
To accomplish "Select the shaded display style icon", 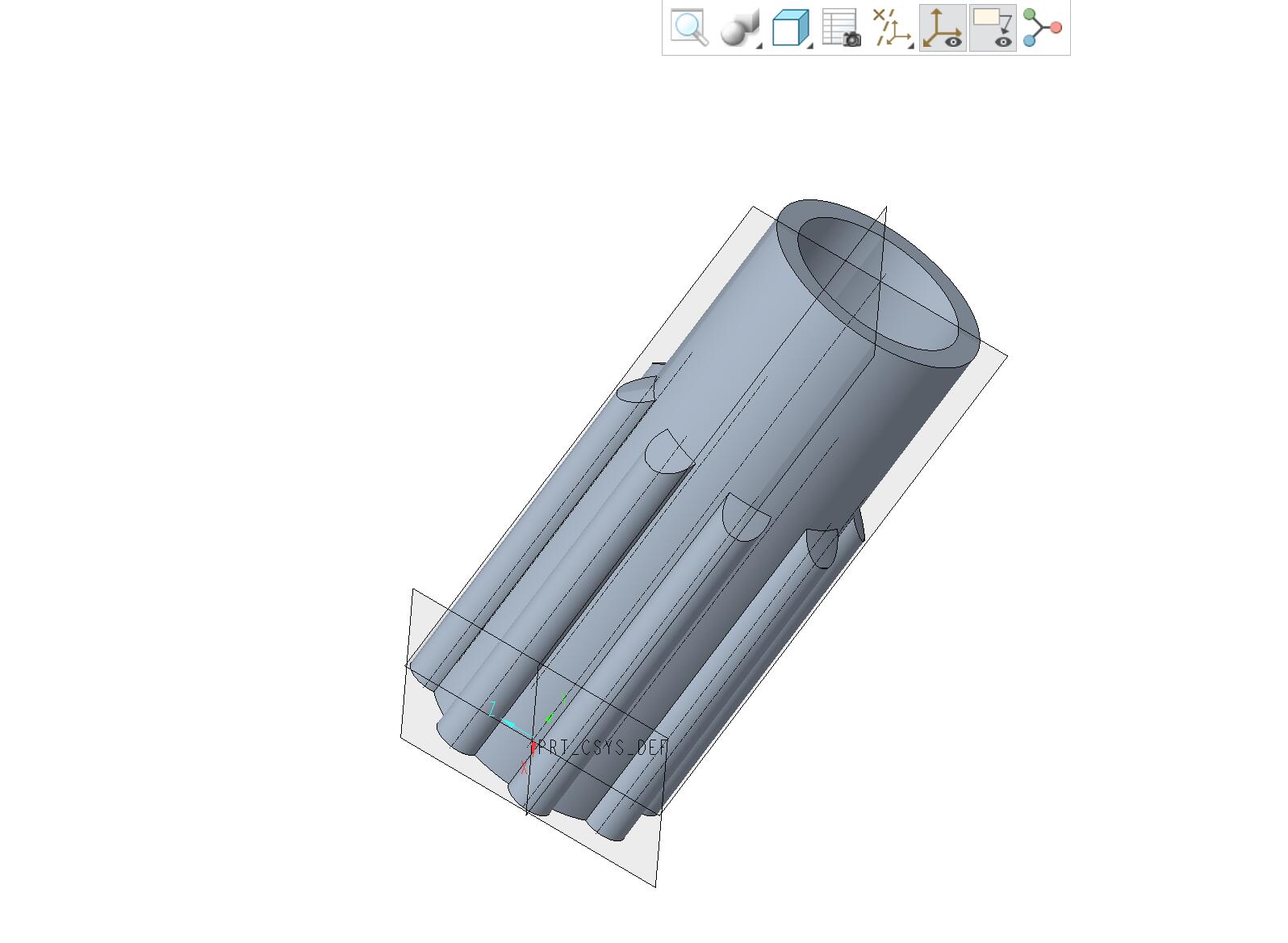I will coord(738,28).
